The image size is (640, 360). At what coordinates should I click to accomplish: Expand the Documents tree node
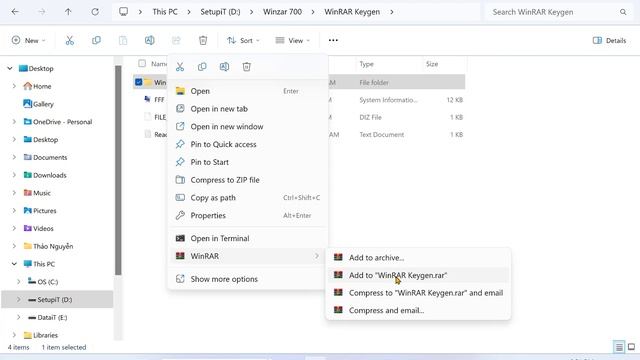tap(14, 157)
